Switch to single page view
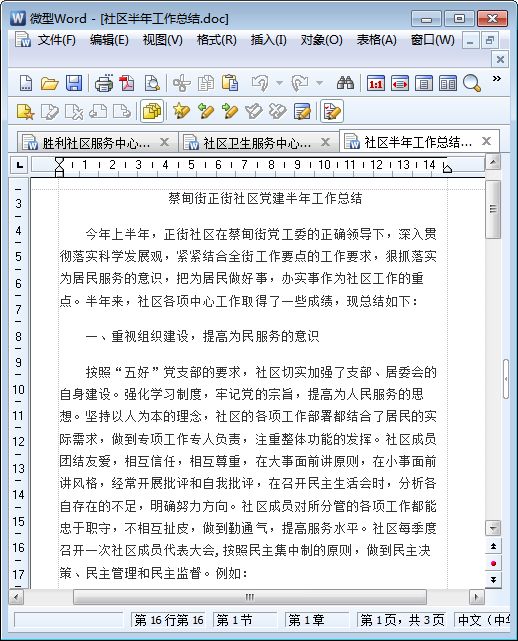 click(424, 83)
